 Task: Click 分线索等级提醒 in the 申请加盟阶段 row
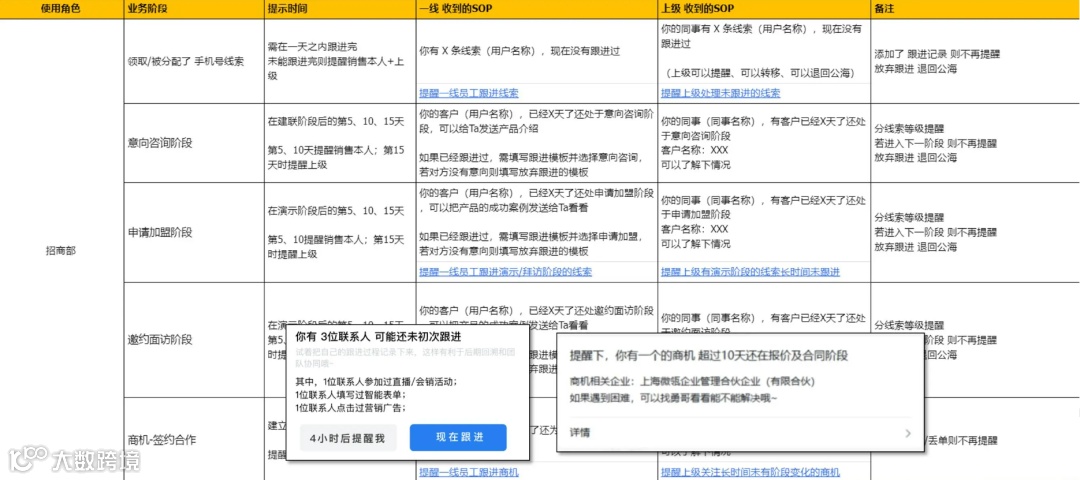click(x=909, y=218)
